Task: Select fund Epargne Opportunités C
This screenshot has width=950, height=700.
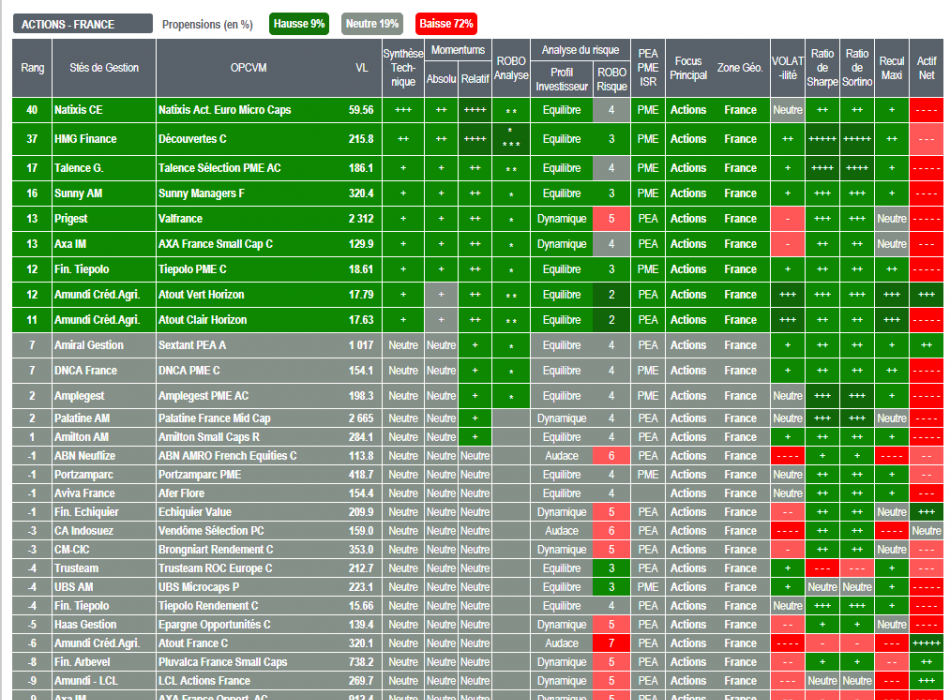Action: point(214,625)
